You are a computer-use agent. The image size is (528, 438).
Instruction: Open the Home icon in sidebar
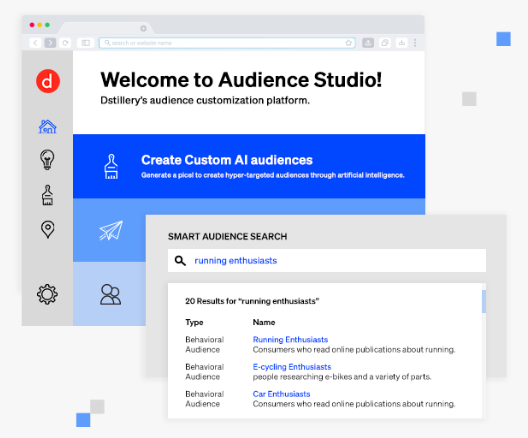pos(47,127)
